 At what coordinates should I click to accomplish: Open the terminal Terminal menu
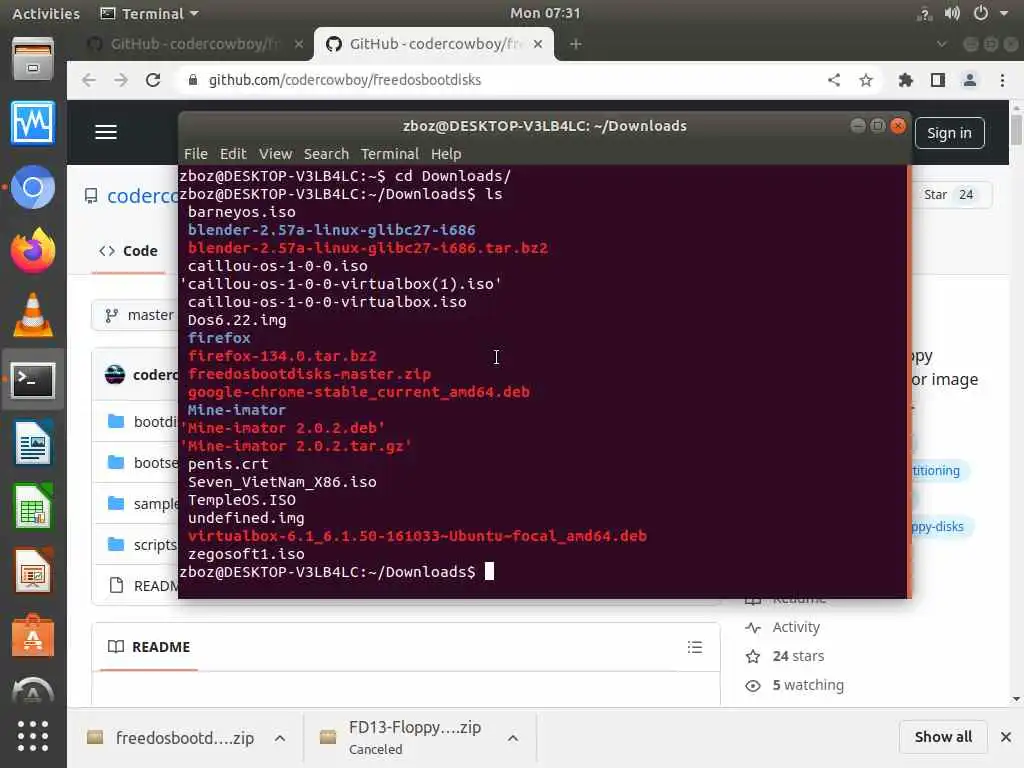[389, 153]
